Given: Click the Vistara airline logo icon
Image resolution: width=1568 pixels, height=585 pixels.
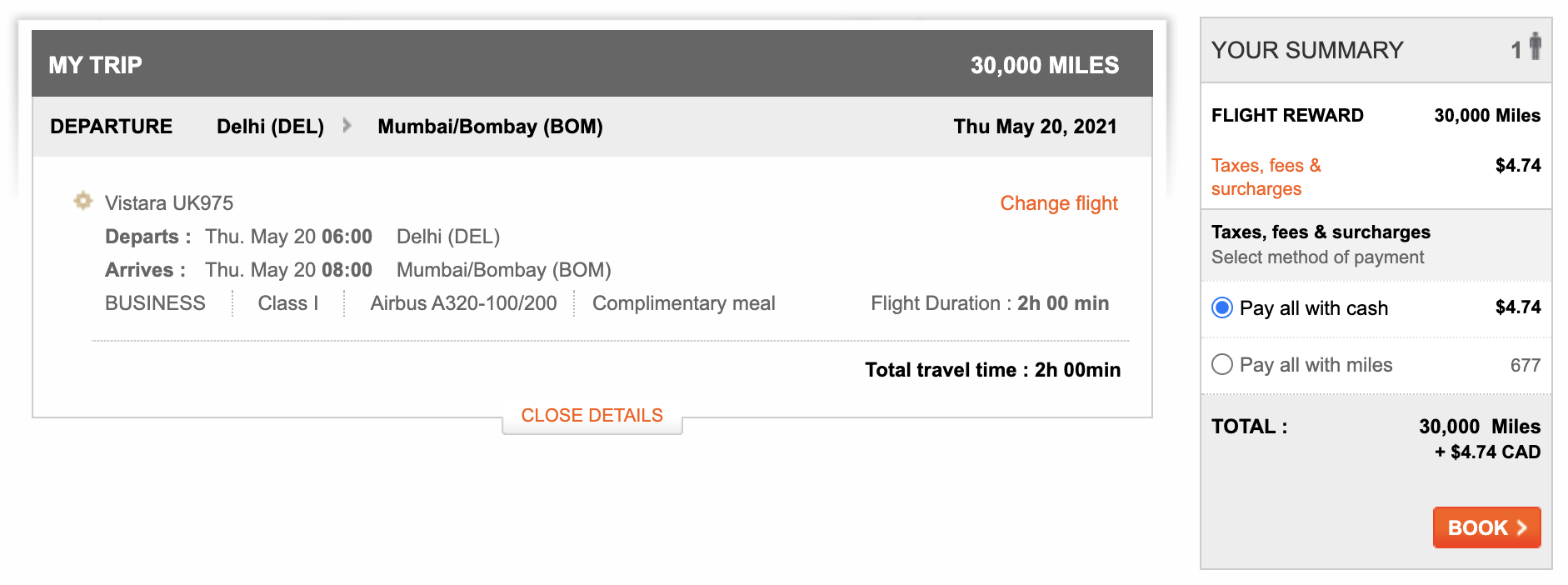Looking at the screenshot, I should pos(82,201).
